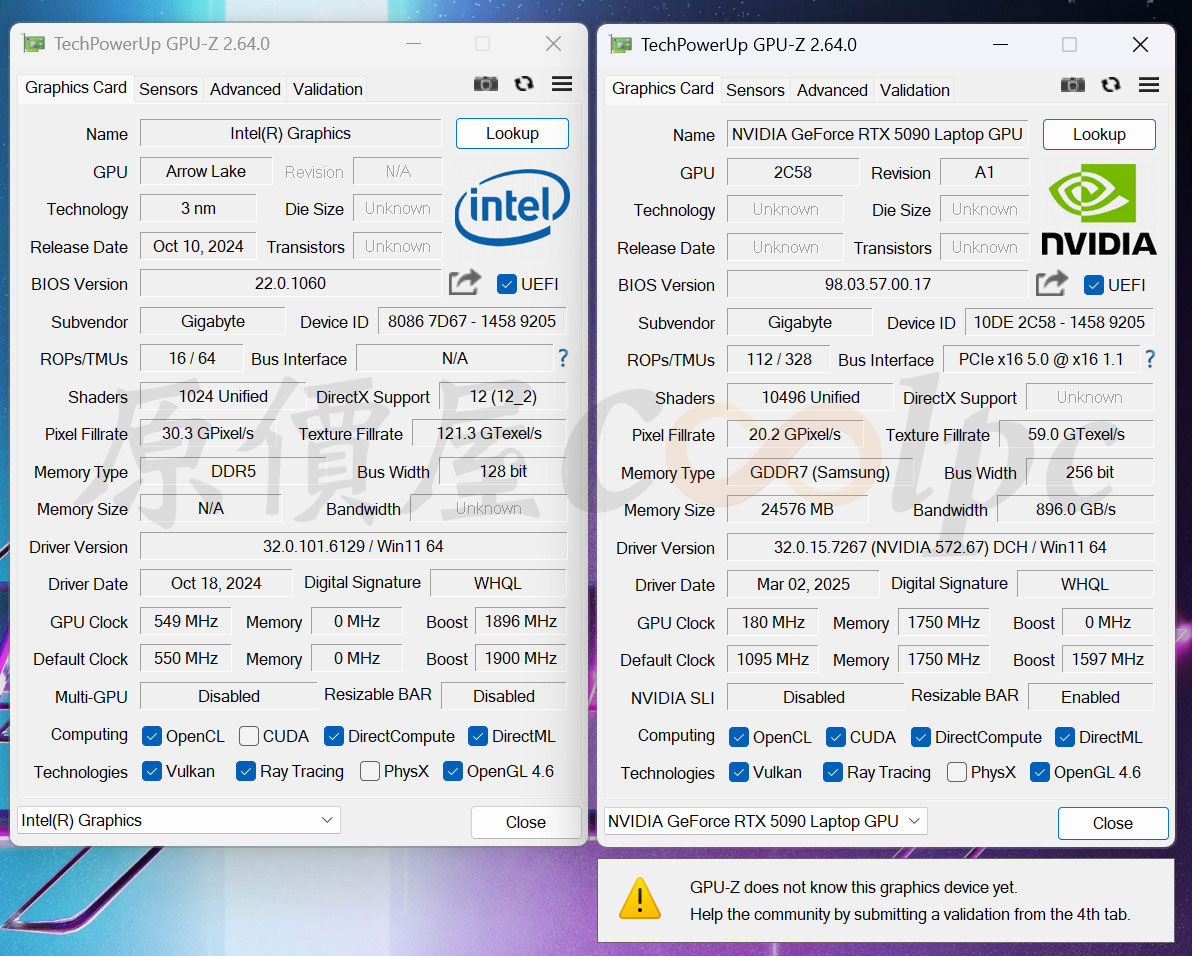This screenshot has width=1192, height=956.
Task: Open the Intel(R) Graphics device dropdown
Action: pos(179,821)
